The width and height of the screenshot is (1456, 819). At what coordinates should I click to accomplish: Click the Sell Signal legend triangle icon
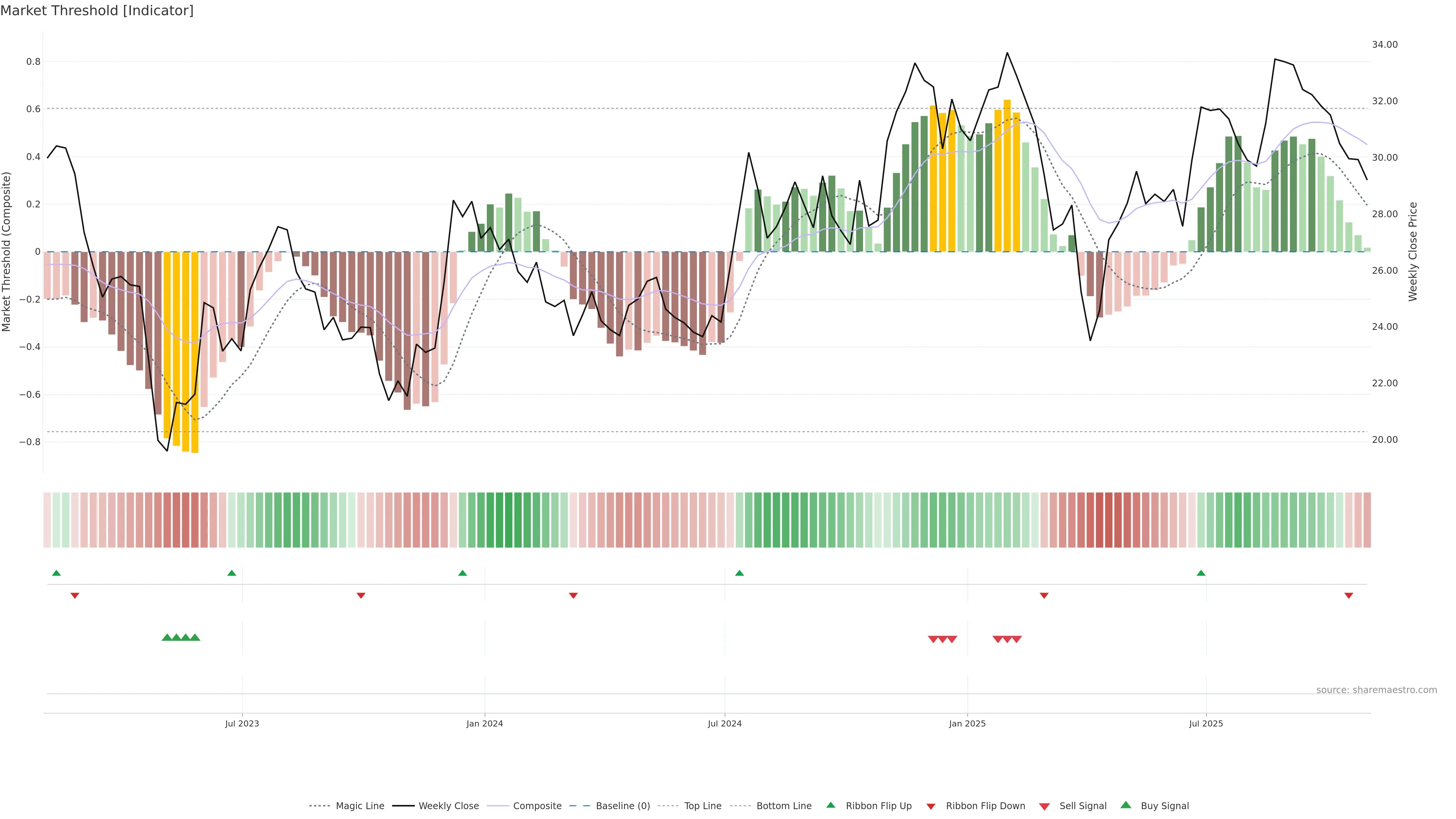point(1045,806)
